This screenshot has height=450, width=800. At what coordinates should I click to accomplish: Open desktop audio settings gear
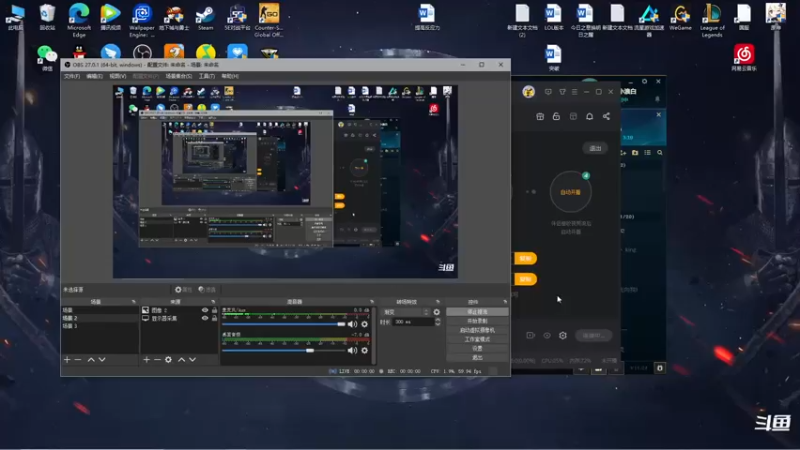(x=364, y=351)
